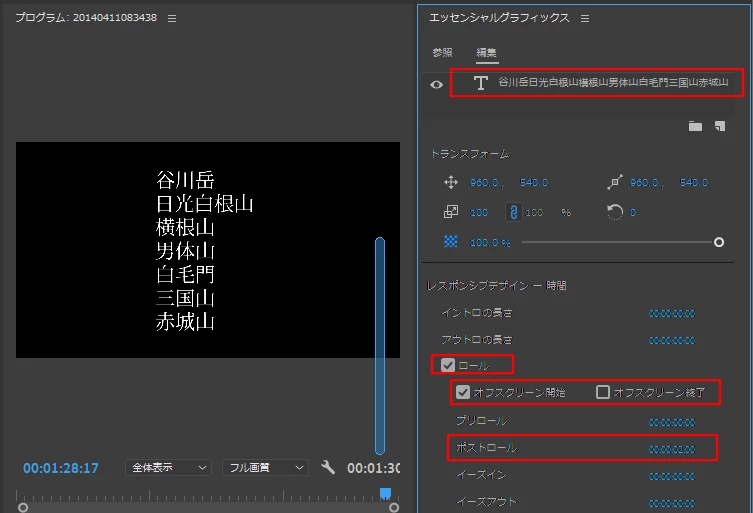This screenshot has height=513, width=753.
Task: Edit the イーズアウト timecode value
Action: tap(672, 503)
